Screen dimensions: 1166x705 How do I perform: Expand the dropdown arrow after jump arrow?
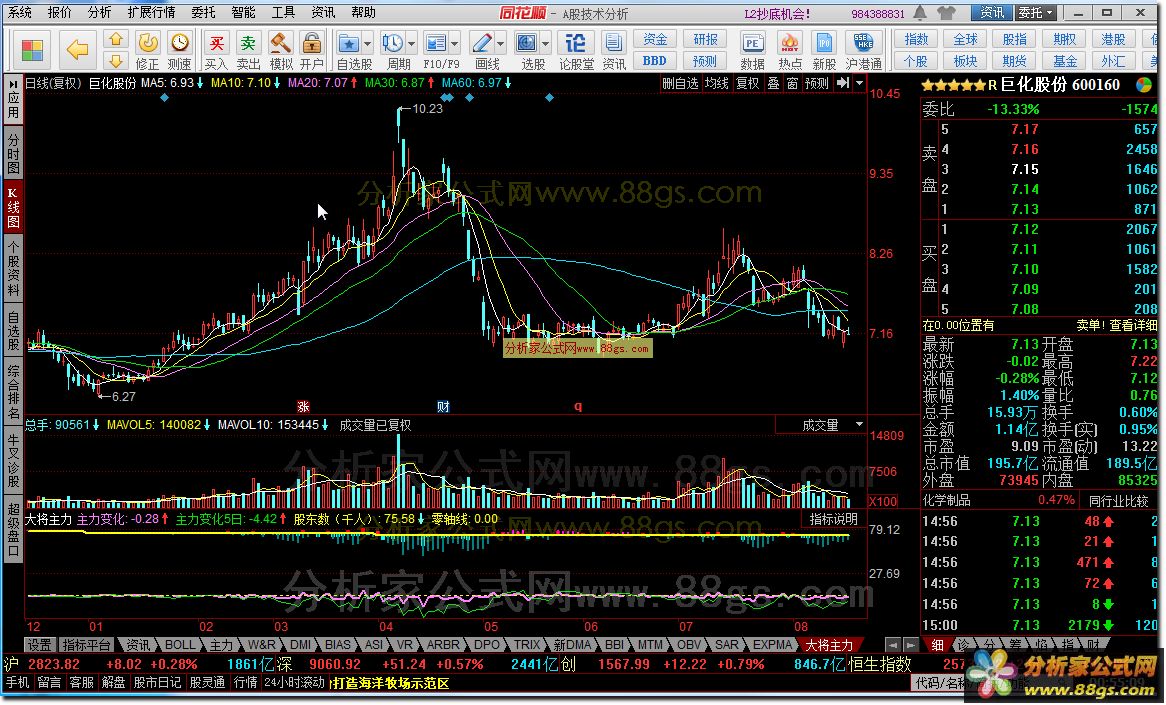[859, 83]
